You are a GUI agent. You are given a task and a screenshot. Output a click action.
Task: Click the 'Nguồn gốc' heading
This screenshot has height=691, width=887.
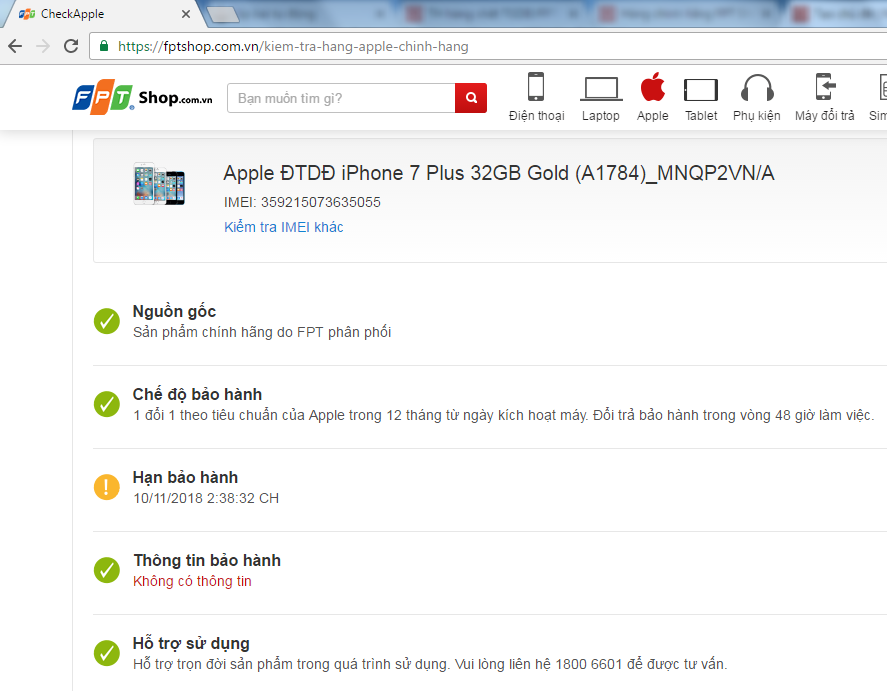[x=174, y=312]
